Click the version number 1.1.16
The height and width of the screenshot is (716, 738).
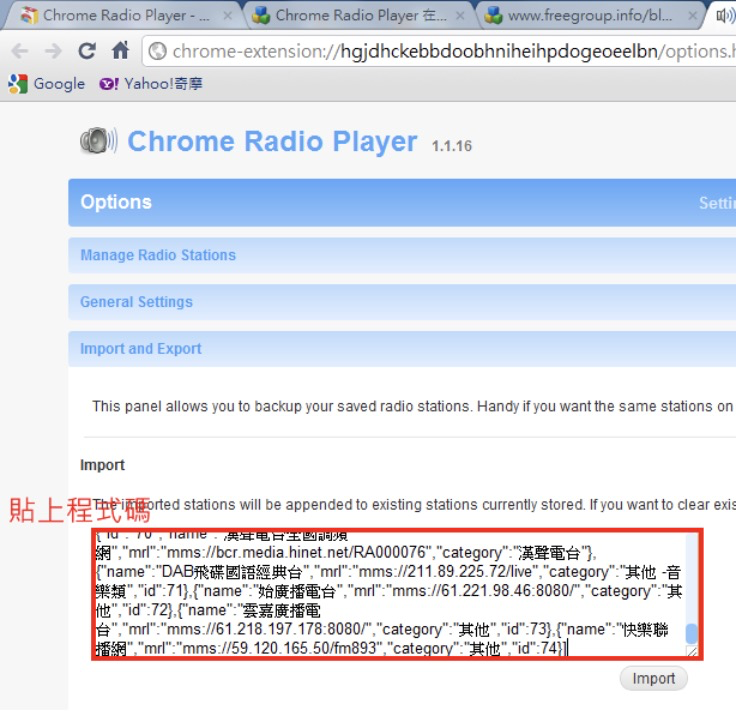452,146
